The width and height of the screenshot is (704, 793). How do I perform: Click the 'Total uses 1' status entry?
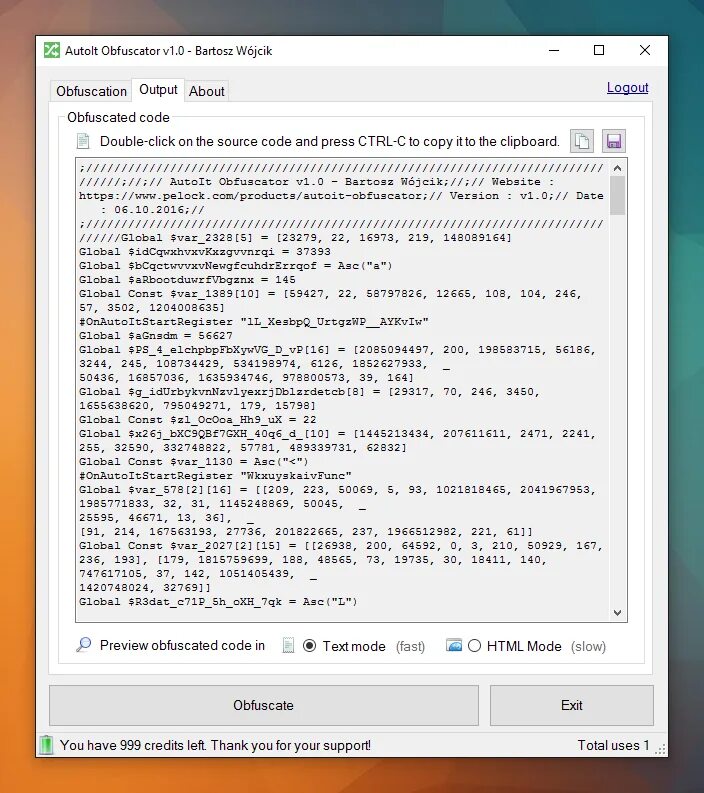coord(613,745)
